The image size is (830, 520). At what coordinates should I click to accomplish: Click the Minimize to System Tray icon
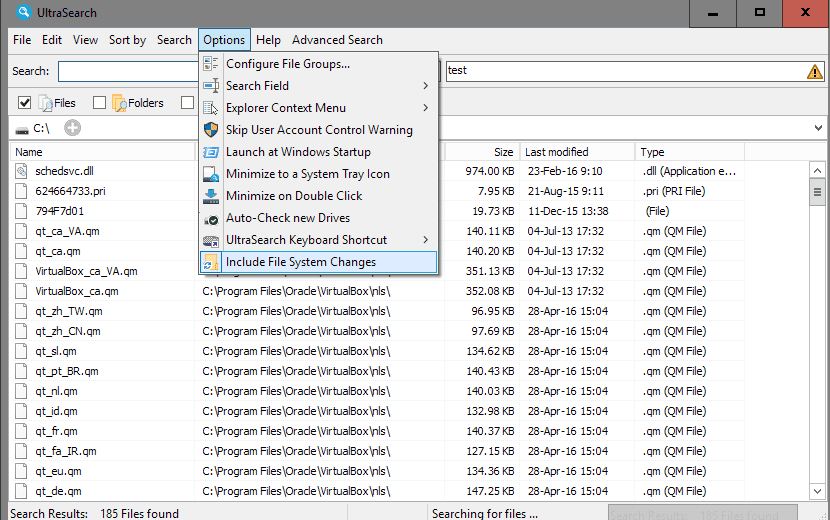(211, 174)
